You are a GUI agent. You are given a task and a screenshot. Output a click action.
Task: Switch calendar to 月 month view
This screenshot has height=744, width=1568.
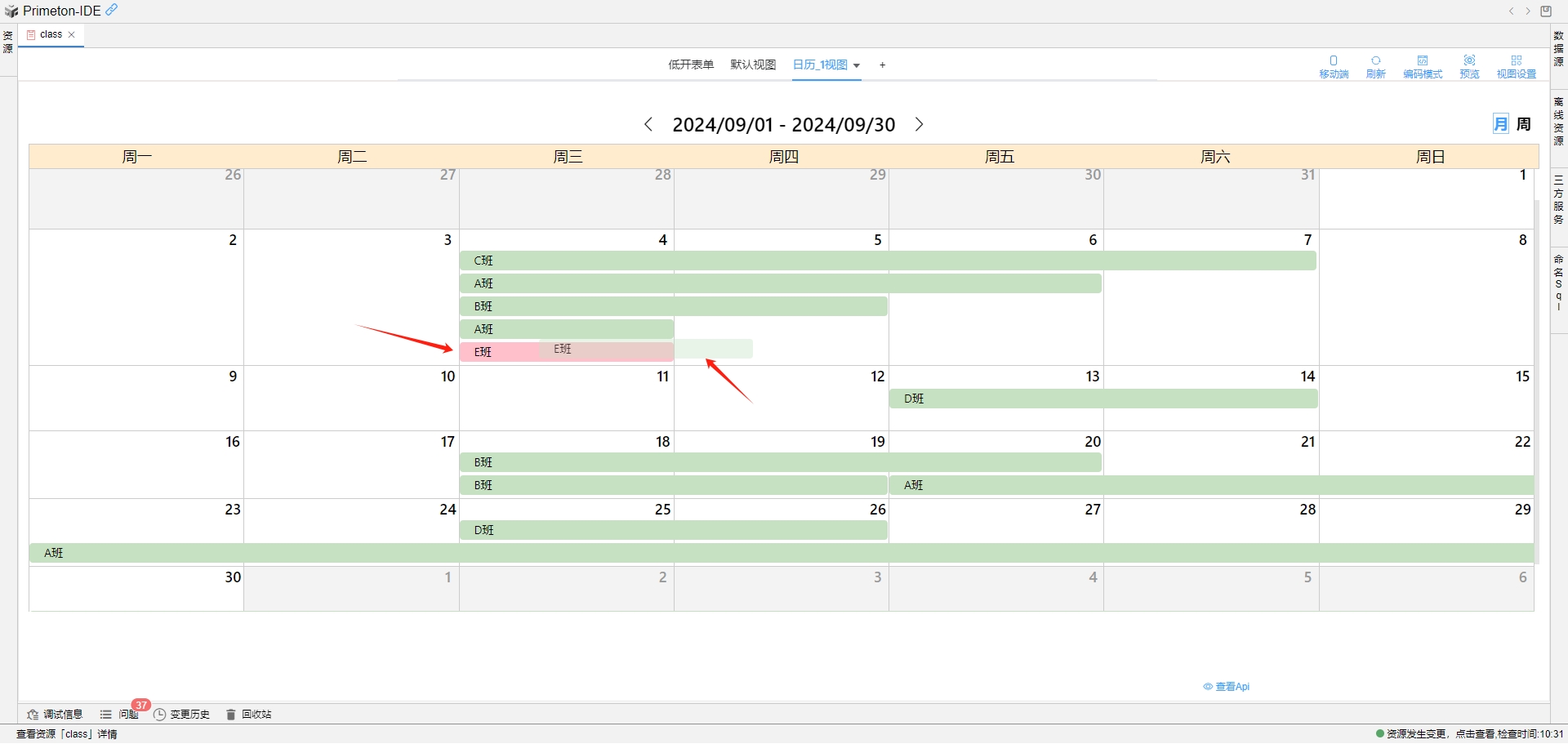pyautogui.click(x=1500, y=123)
